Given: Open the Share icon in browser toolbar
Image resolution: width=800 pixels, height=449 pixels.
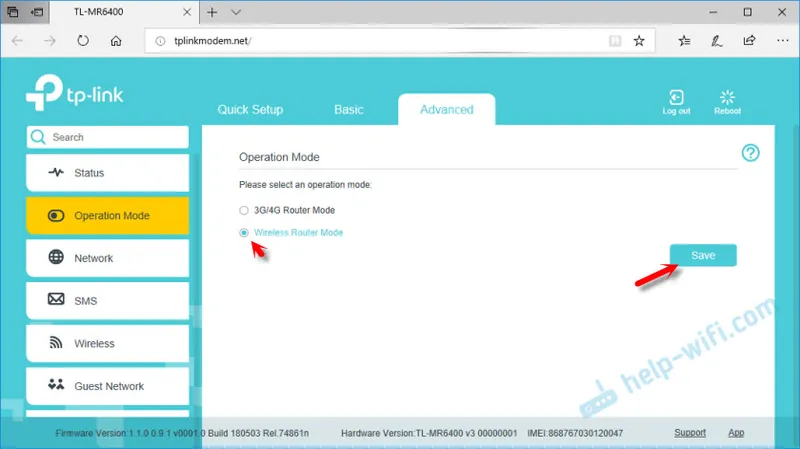Looking at the screenshot, I should click(x=749, y=41).
